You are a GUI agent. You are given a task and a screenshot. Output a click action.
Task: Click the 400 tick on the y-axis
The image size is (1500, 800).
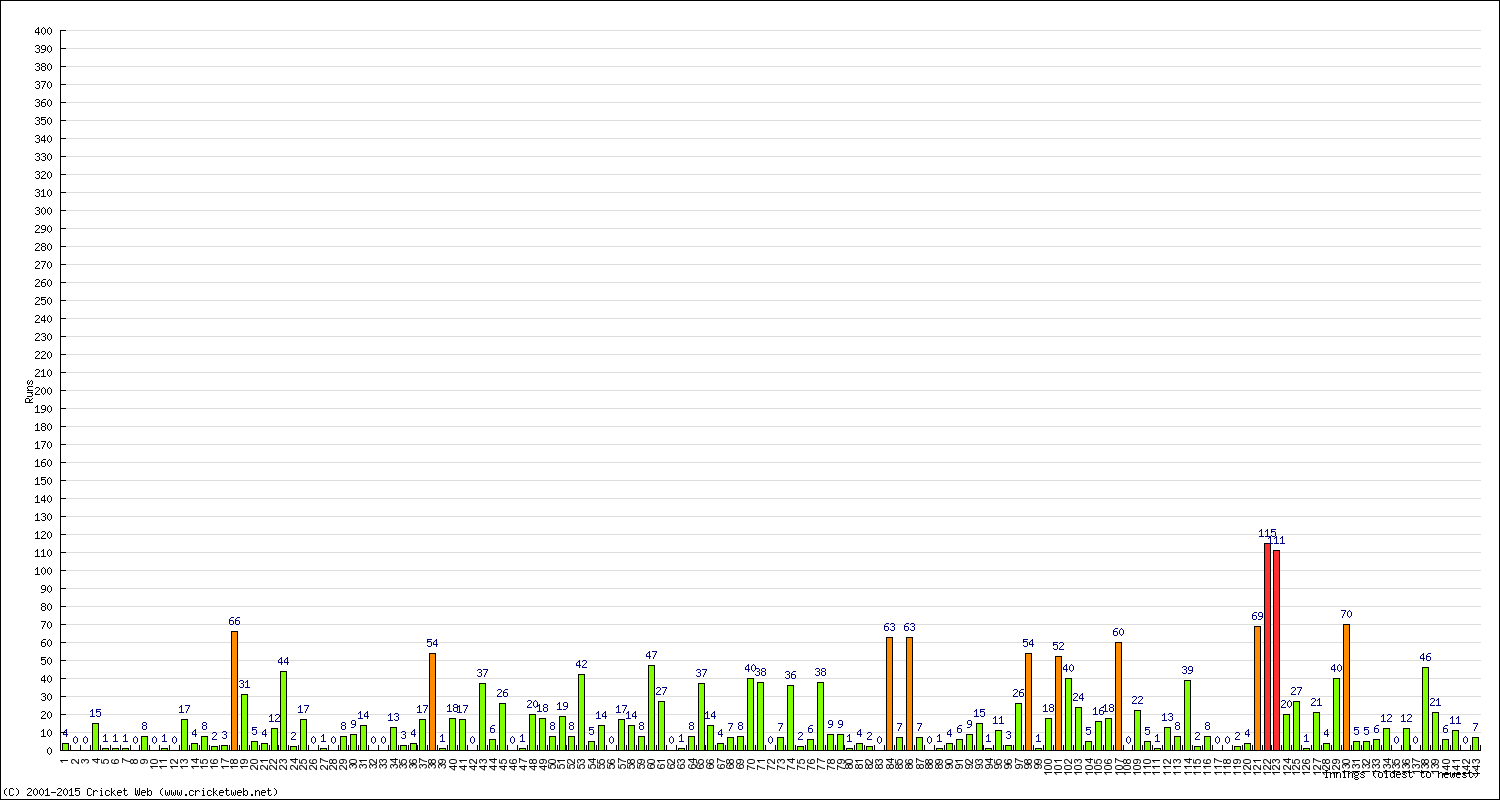(x=43, y=31)
